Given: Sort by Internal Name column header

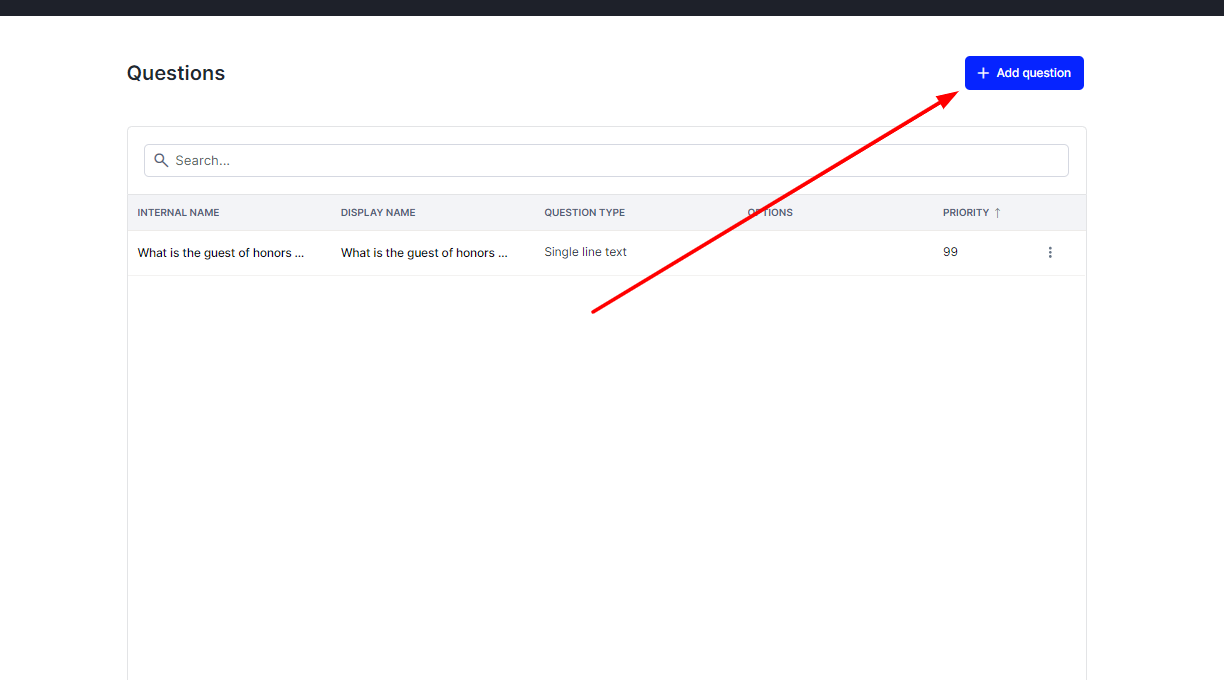Looking at the screenshot, I should tap(178, 213).
